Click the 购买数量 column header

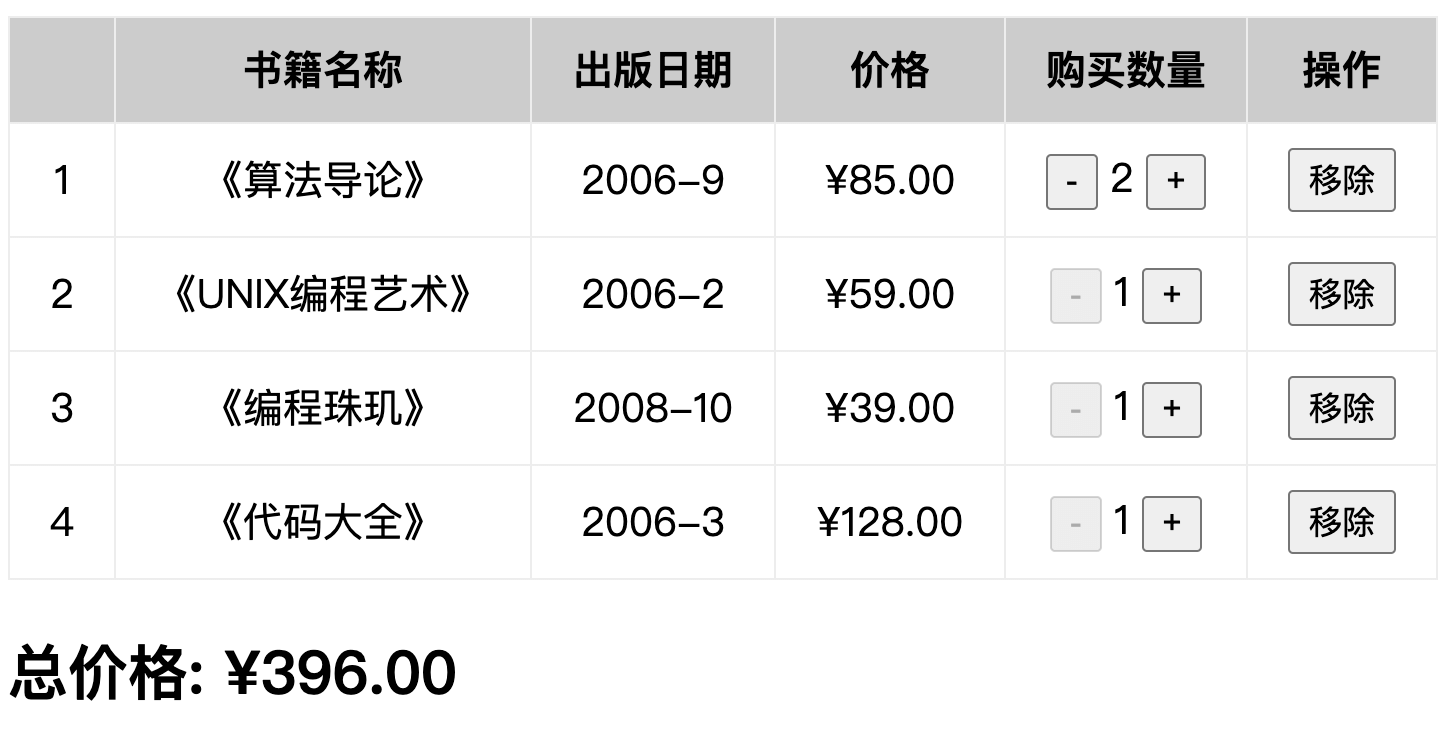click(1126, 71)
